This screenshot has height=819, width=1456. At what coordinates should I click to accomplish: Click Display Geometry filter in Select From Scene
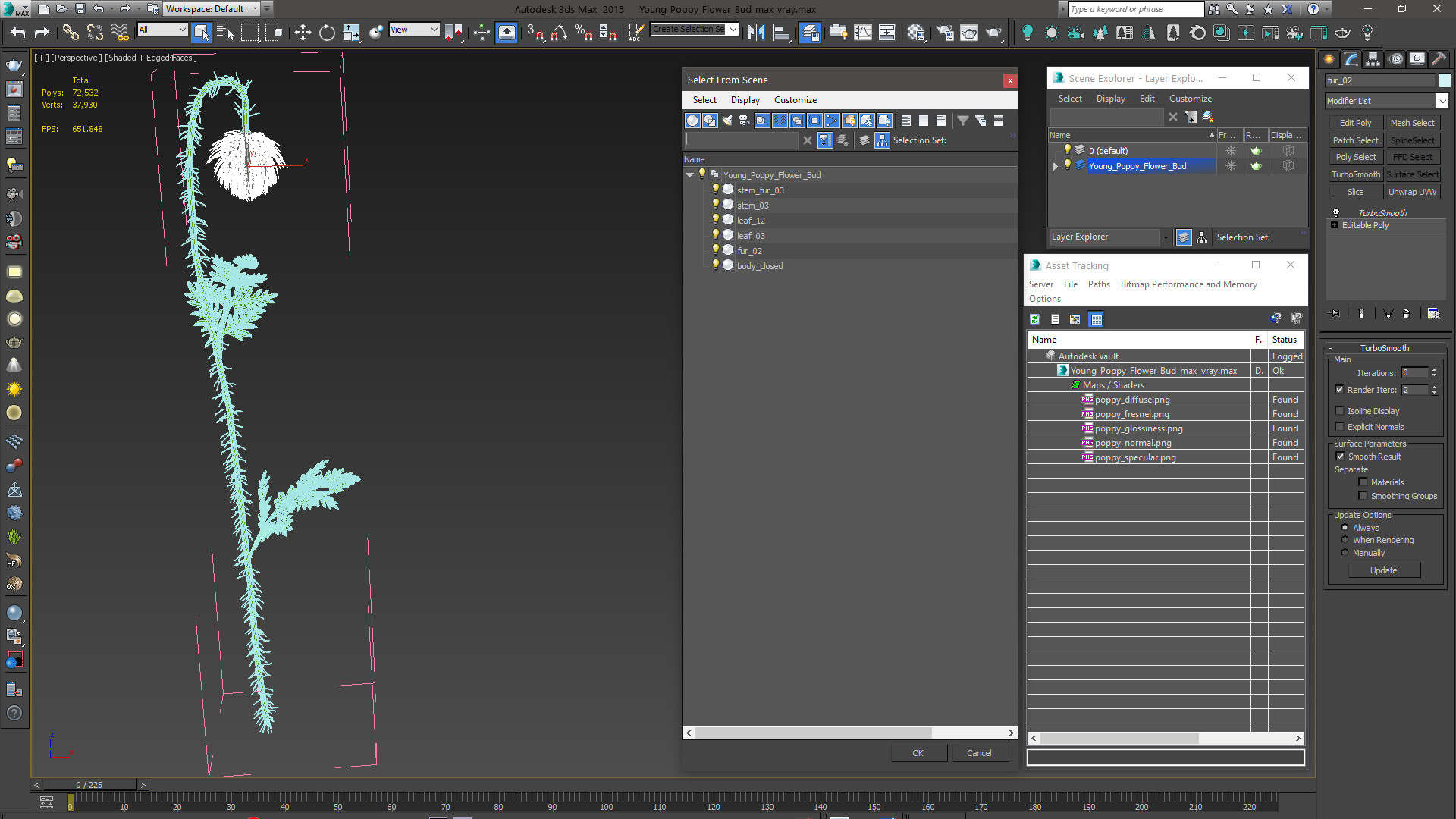692,121
